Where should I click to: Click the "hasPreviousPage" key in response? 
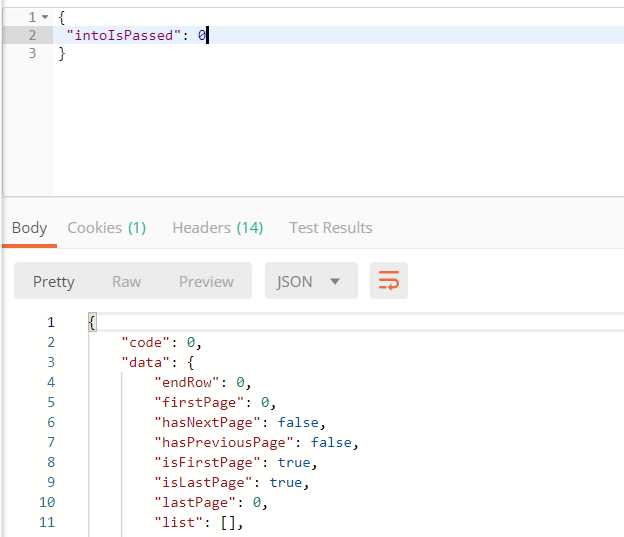click(224, 442)
